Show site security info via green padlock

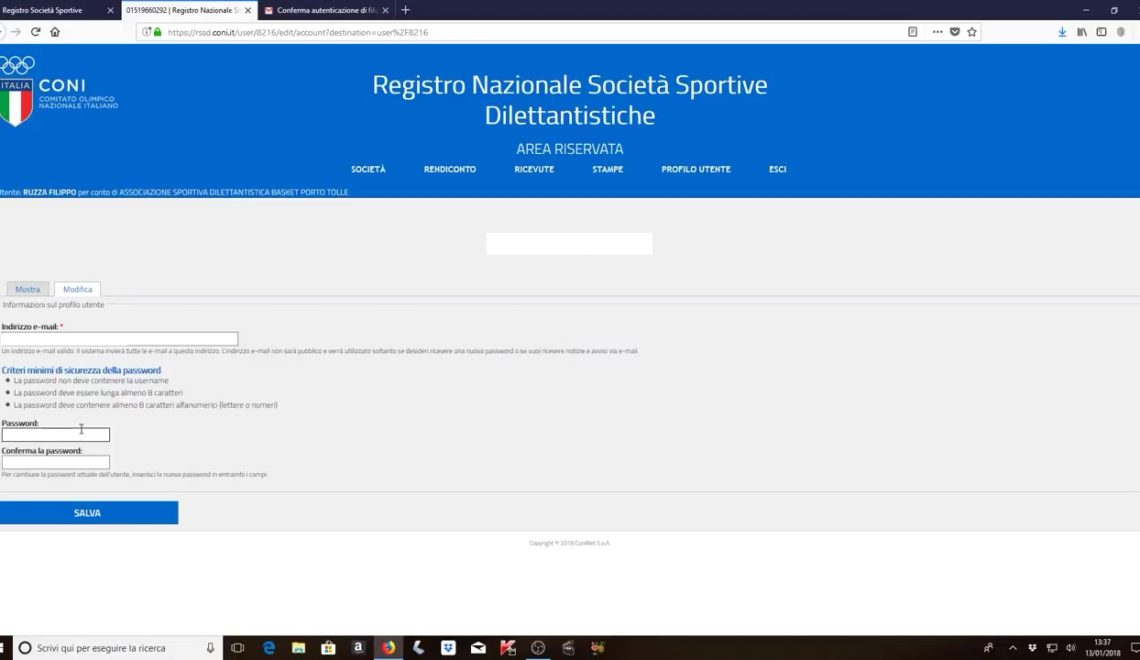[x=157, y=32]
